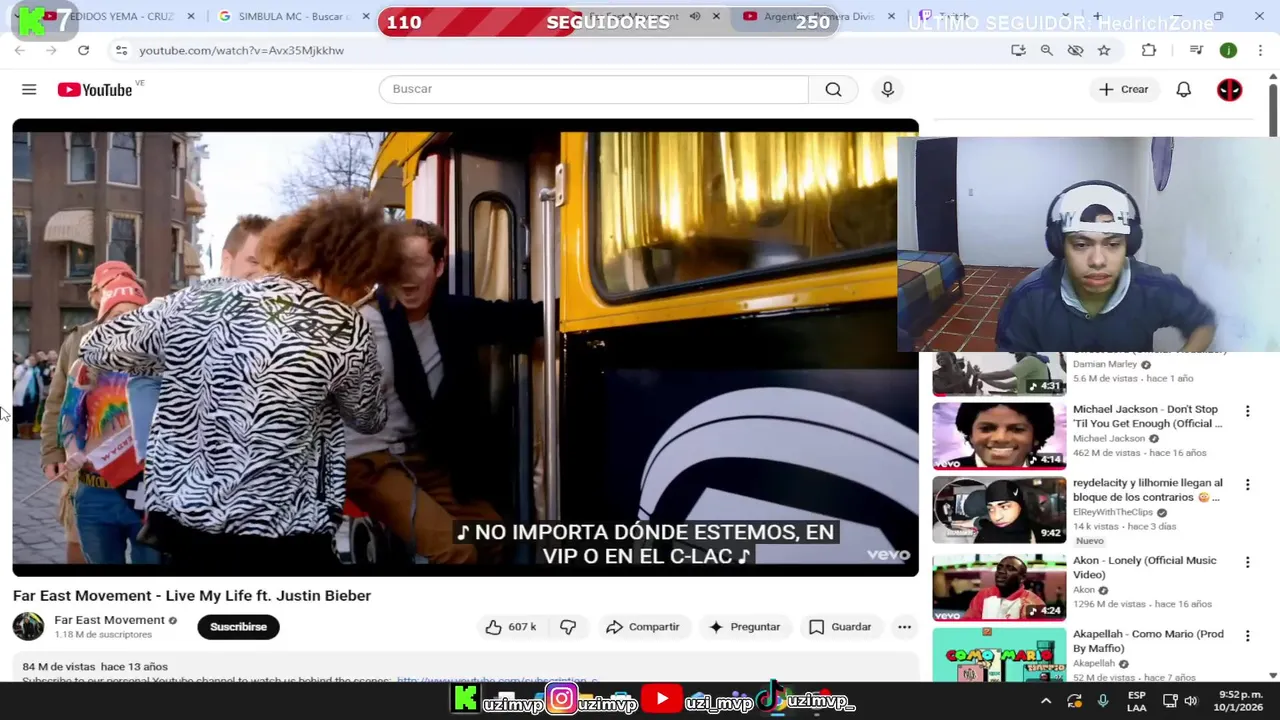The width and height of the screenshot is (1280, 720).
Task: Click the microphone icon in system tray
Action: (x=1103, y=701)
